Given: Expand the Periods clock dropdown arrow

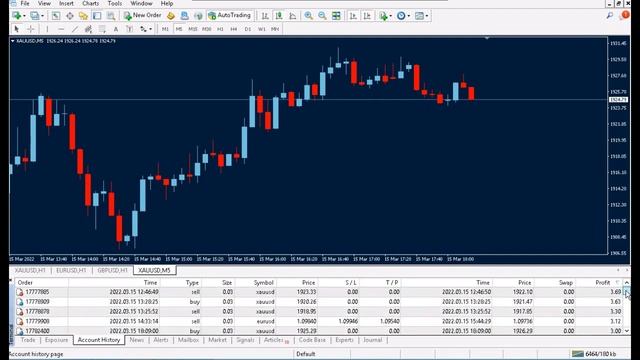Looking at the screenshot, I should pos(409,16).
